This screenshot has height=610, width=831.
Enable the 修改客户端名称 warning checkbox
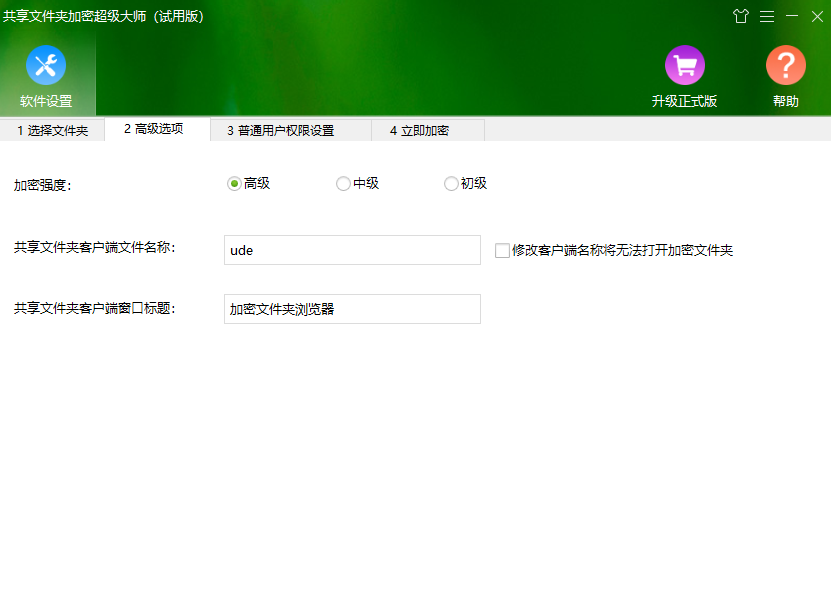pyautogui.click(x=502, y=250)
